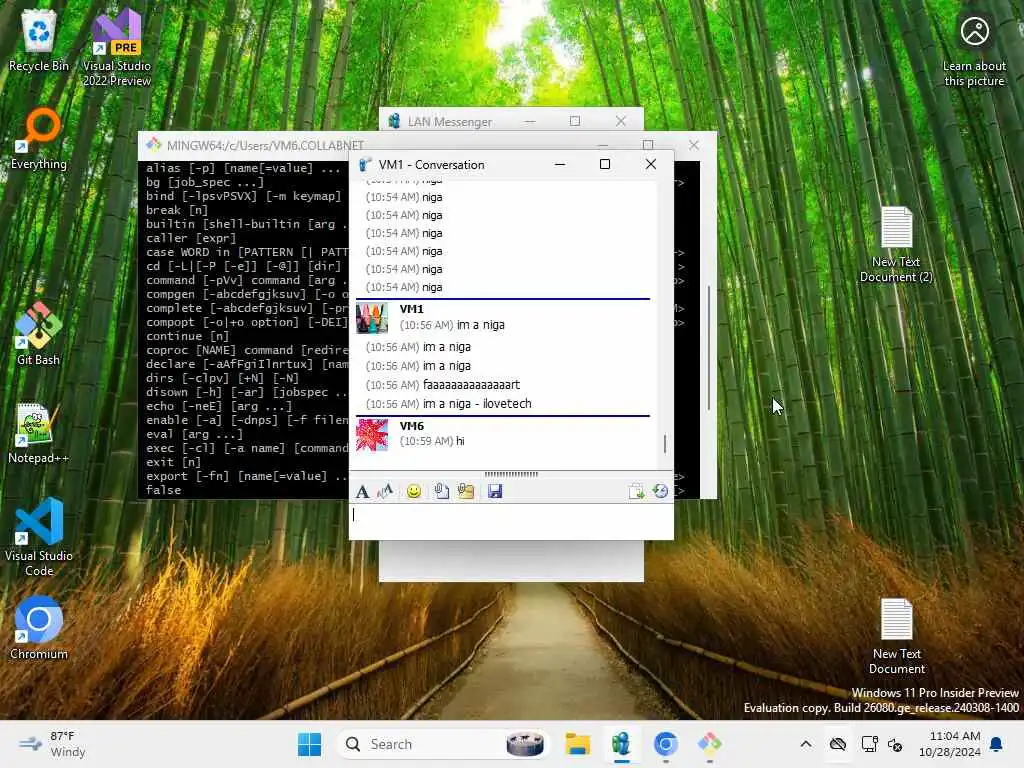Image resolution: width=1024 pixels, height=768 pixels.
Task: Save the conversation with floppy disk icon
Action: (495, 491)
